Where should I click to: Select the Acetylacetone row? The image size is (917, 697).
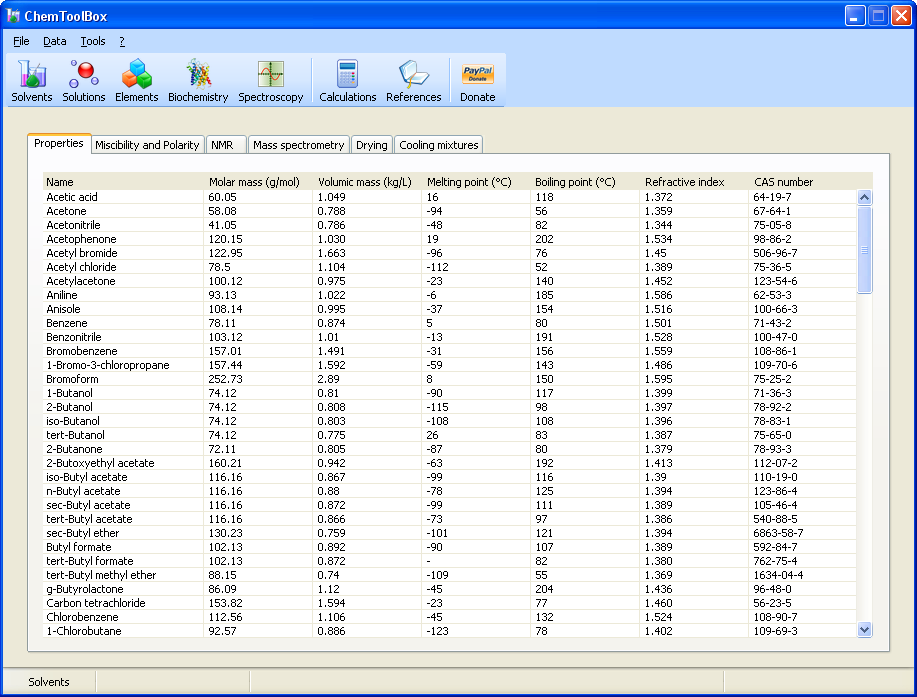tap(450, 281)
